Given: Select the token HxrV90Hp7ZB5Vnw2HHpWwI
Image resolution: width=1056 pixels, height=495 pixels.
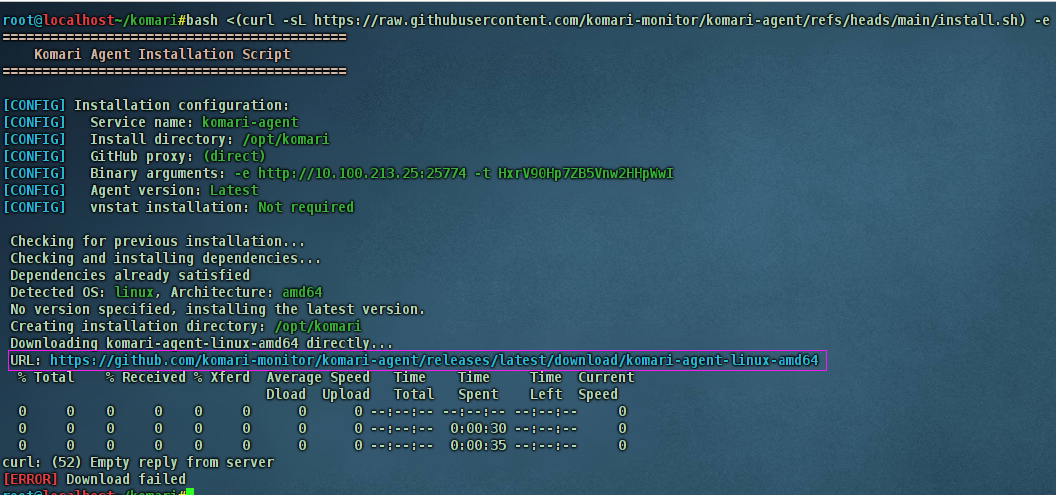Looking at the screenshot, I should tap(586, 174).
